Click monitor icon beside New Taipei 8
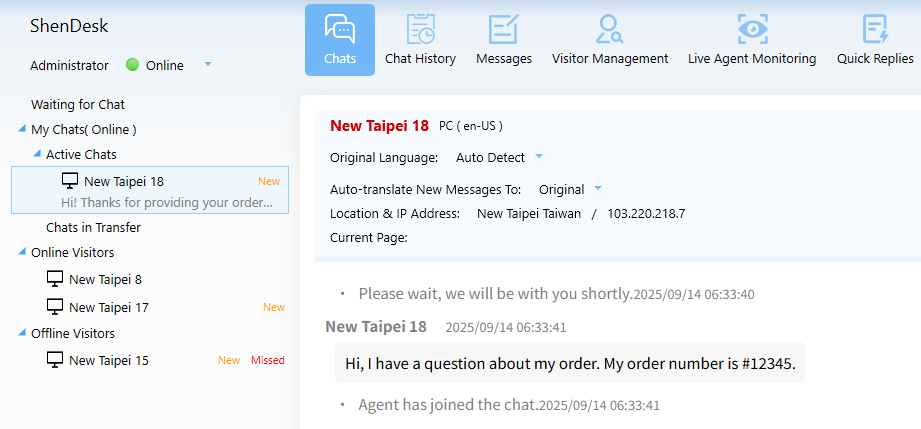921x429 pixels. coord(55,280)
